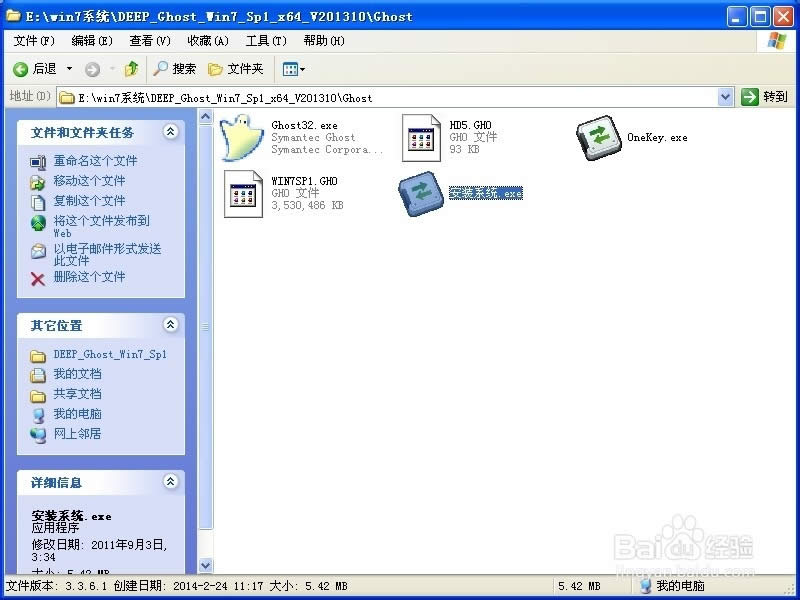Open the Ghost32.exe application icon
This screenshot has width=800, height=600.
point(240,136)
